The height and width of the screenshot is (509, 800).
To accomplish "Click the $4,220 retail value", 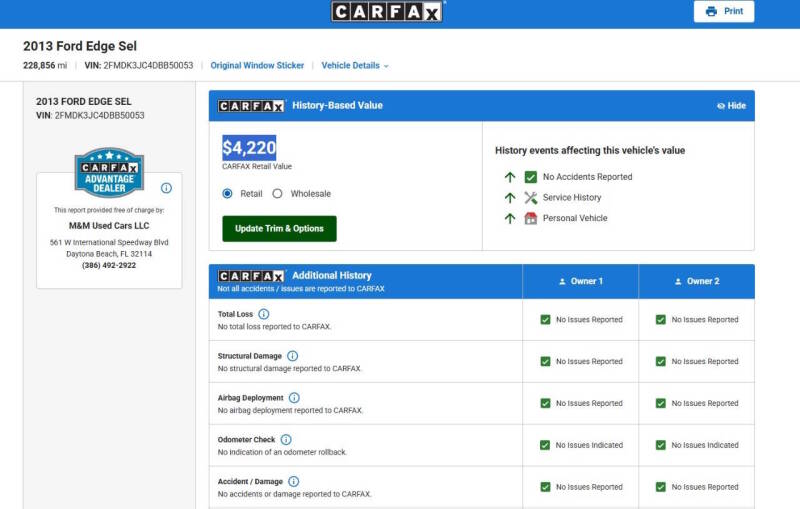I will [249, 148].
